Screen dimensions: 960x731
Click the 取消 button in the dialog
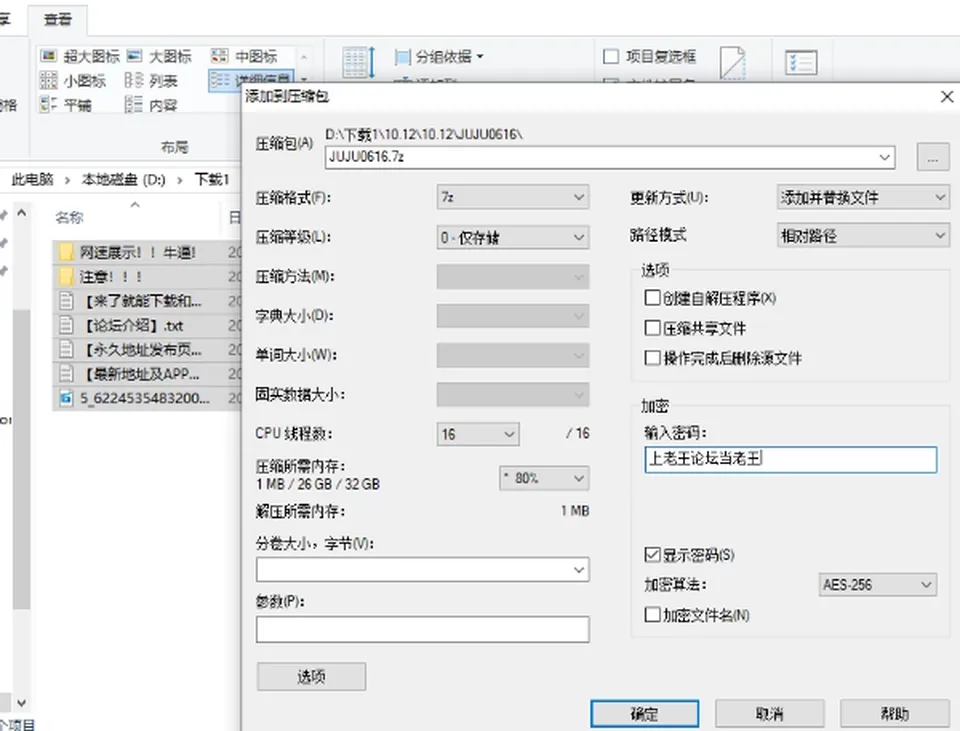770,714
